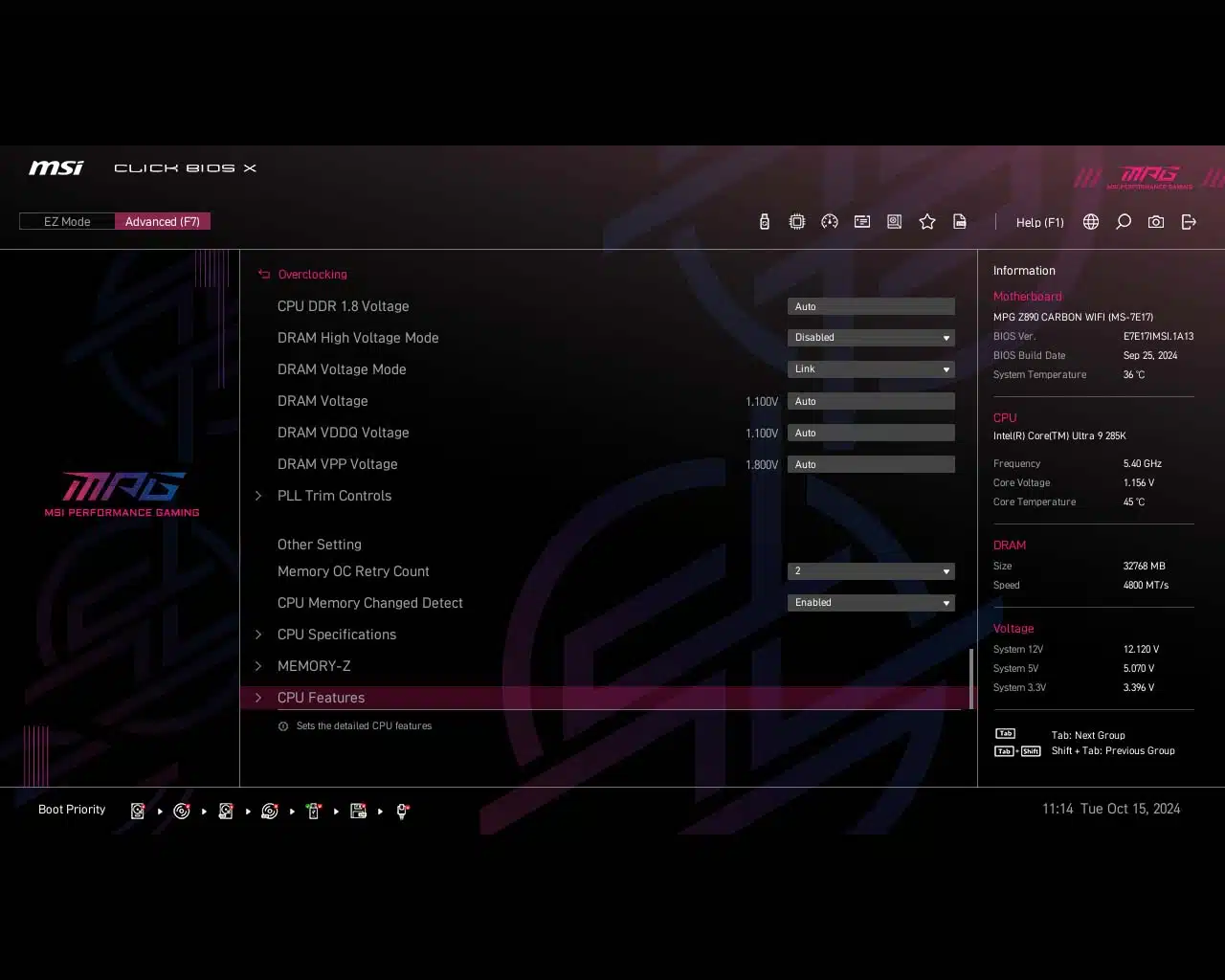Expand MEMORY-Z submenu
This screenshot has height=980, width=1225.
[x=314, y=666]
